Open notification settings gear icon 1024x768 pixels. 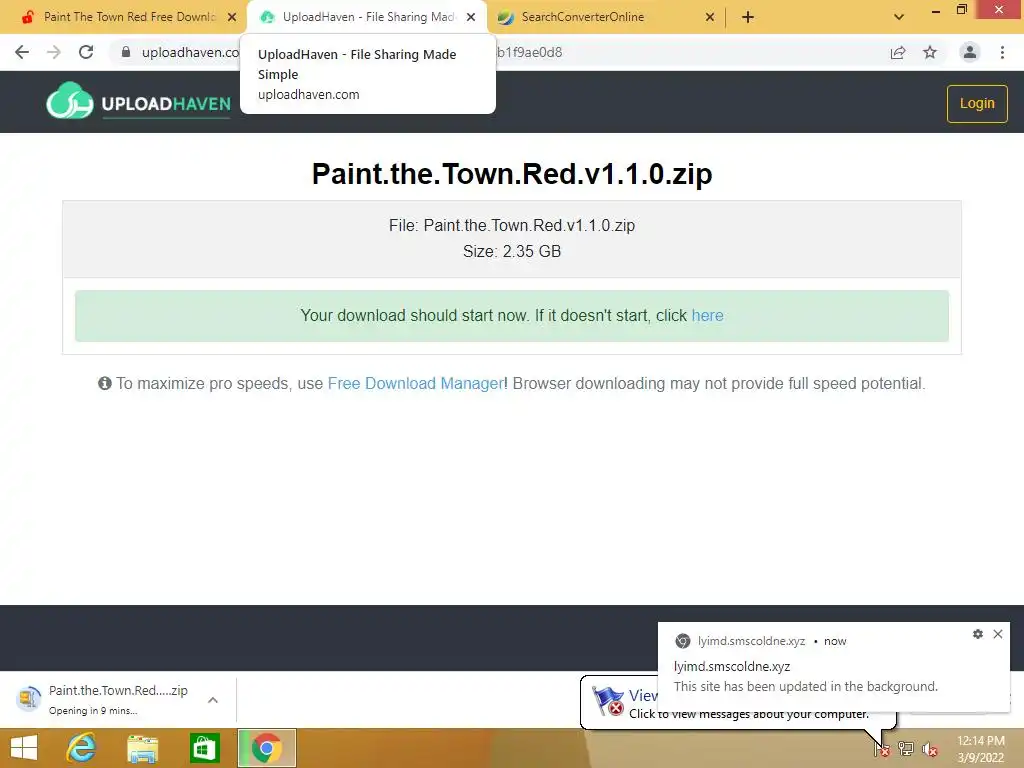(978, 633)
